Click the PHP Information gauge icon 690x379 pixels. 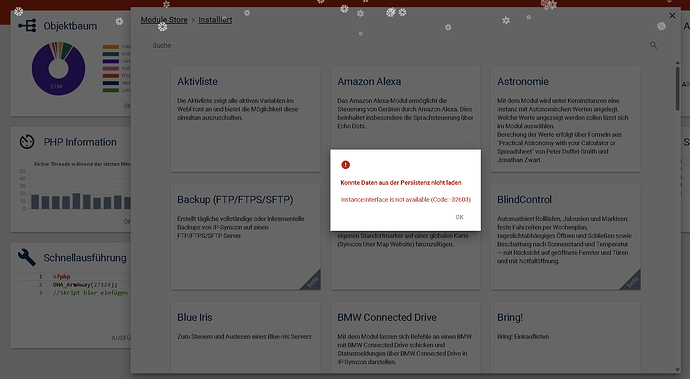tap(27, 142)
